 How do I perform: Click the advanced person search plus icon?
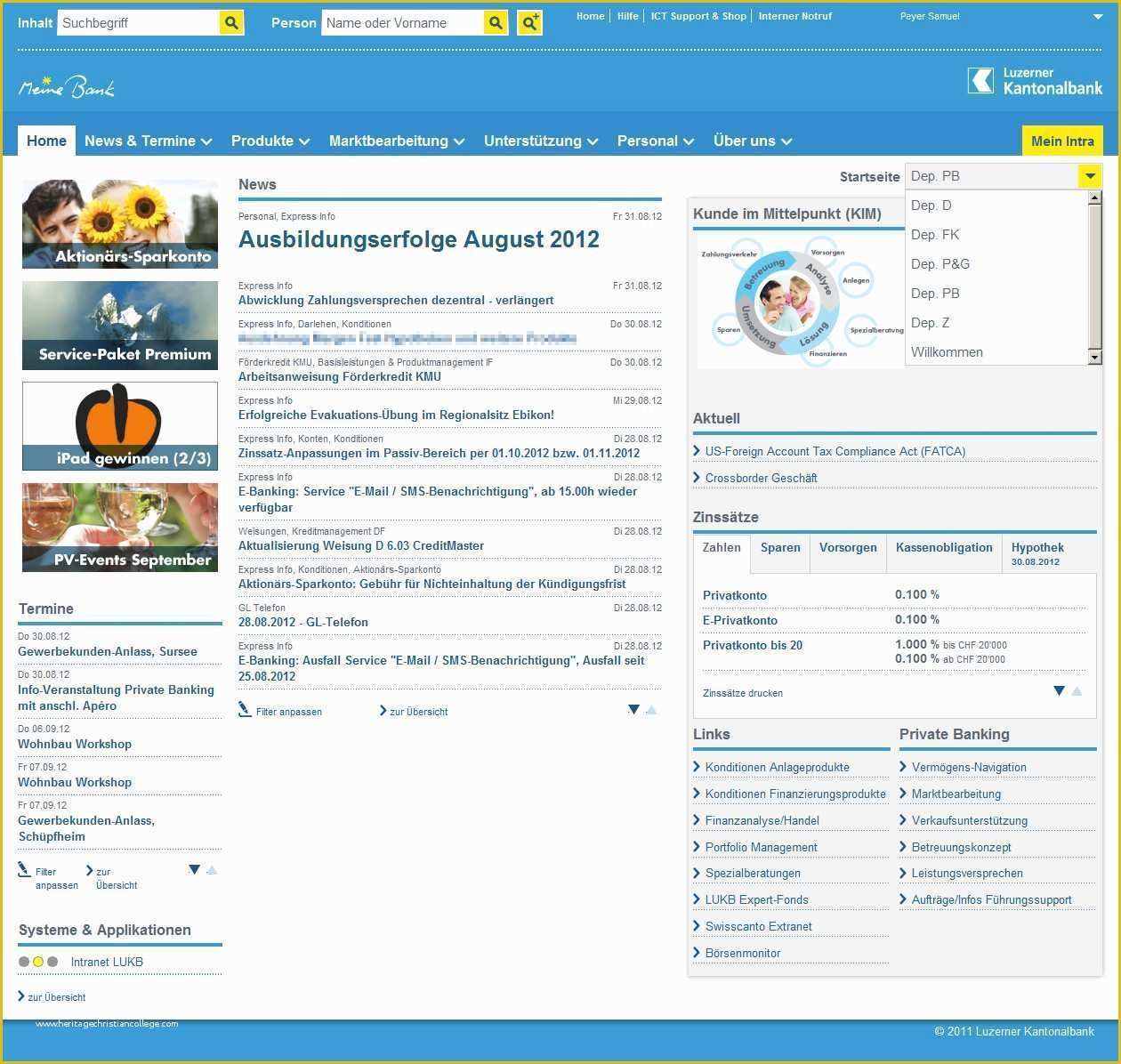pyautogui.click(x=530, y=23)
